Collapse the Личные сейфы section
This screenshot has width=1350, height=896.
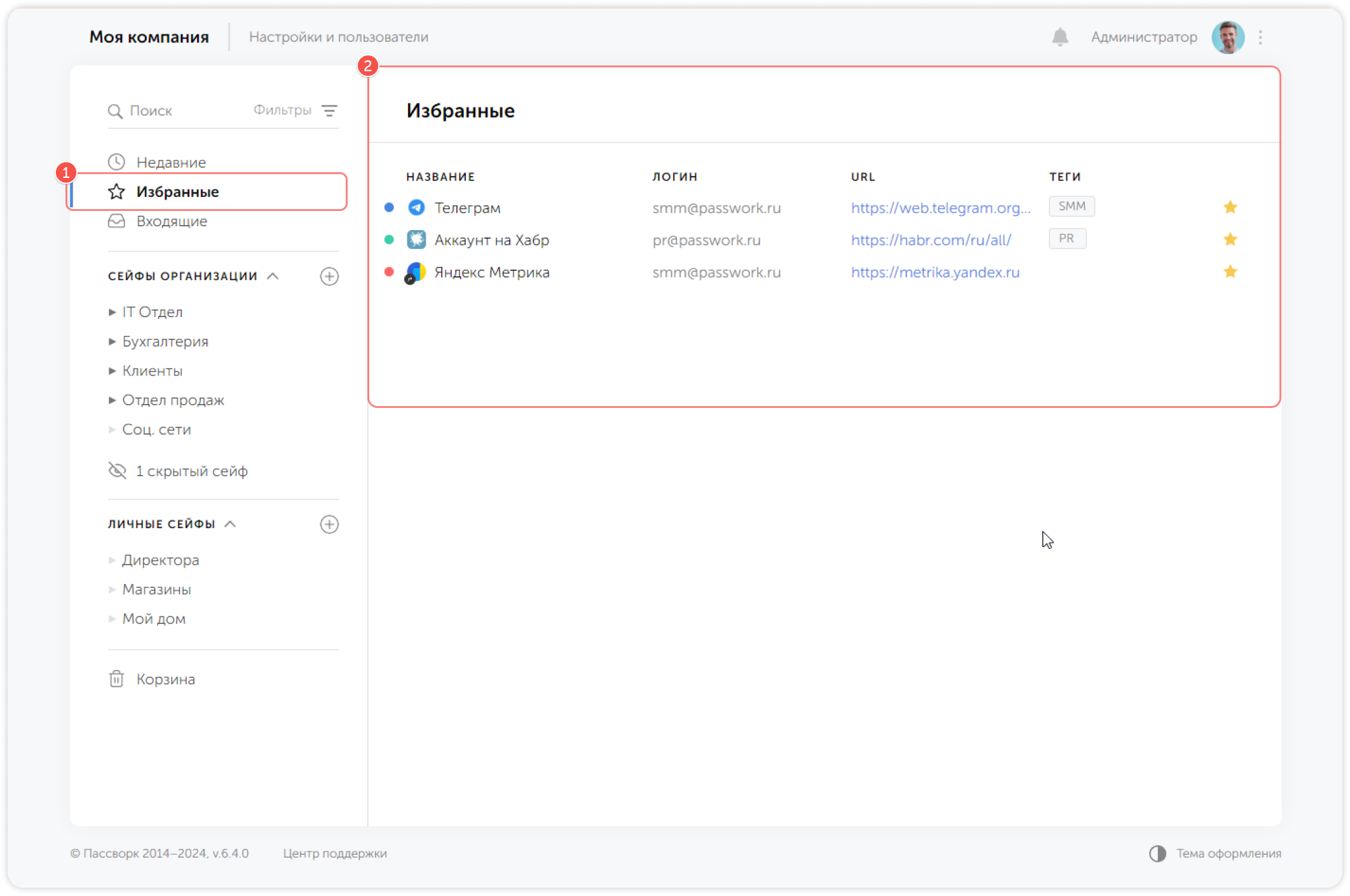[231, 524]
